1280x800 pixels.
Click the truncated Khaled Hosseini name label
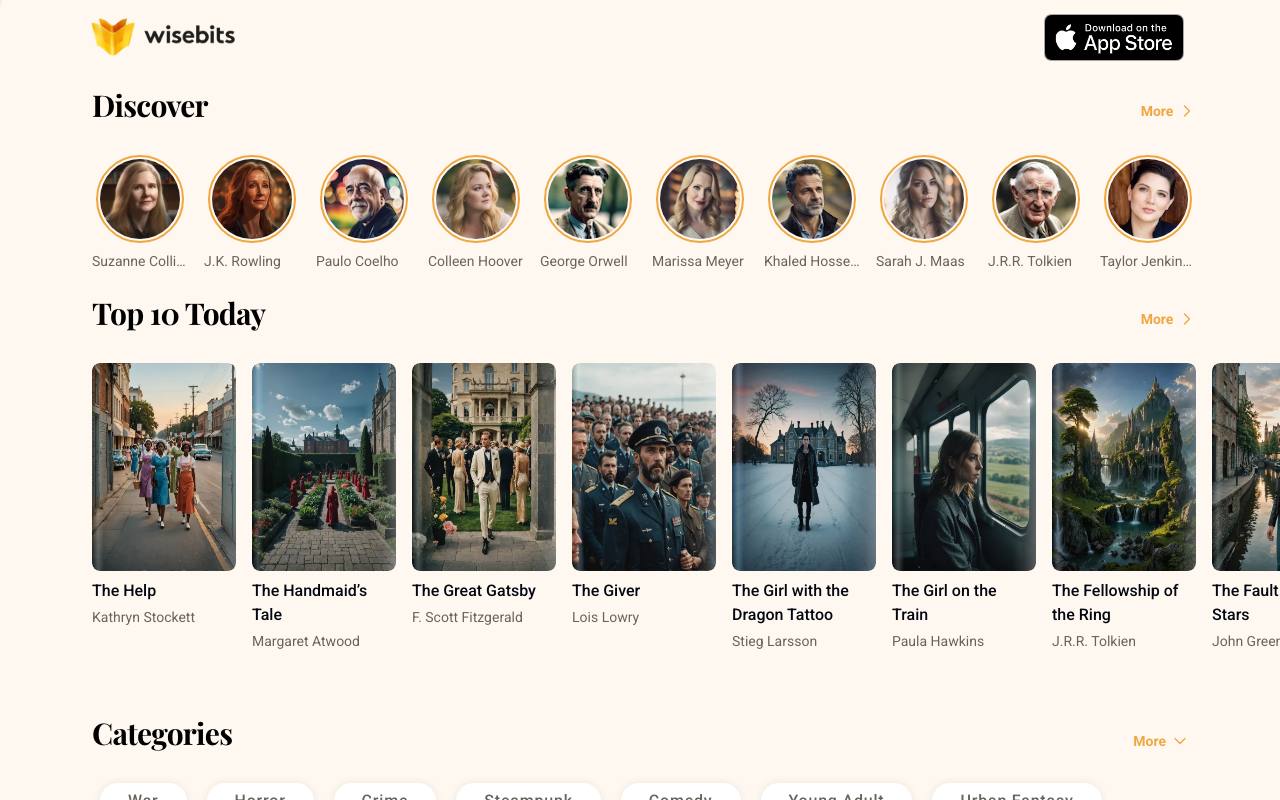[811, 261]
